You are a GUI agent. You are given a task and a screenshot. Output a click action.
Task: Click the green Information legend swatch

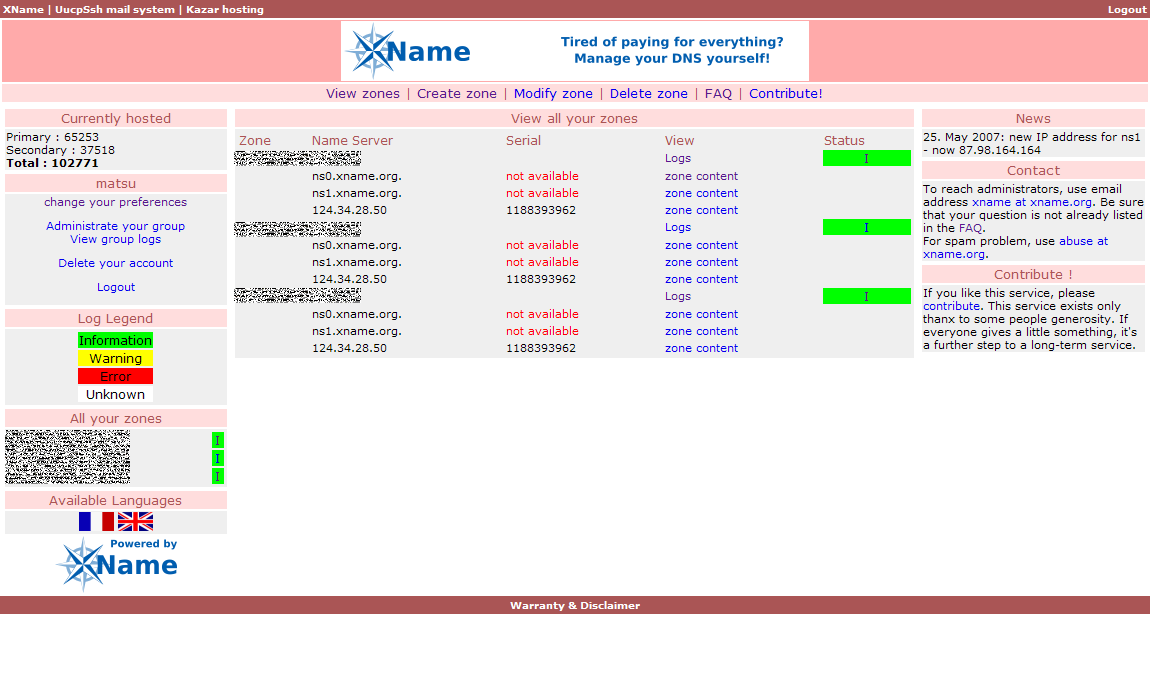(x=115, y=340)
